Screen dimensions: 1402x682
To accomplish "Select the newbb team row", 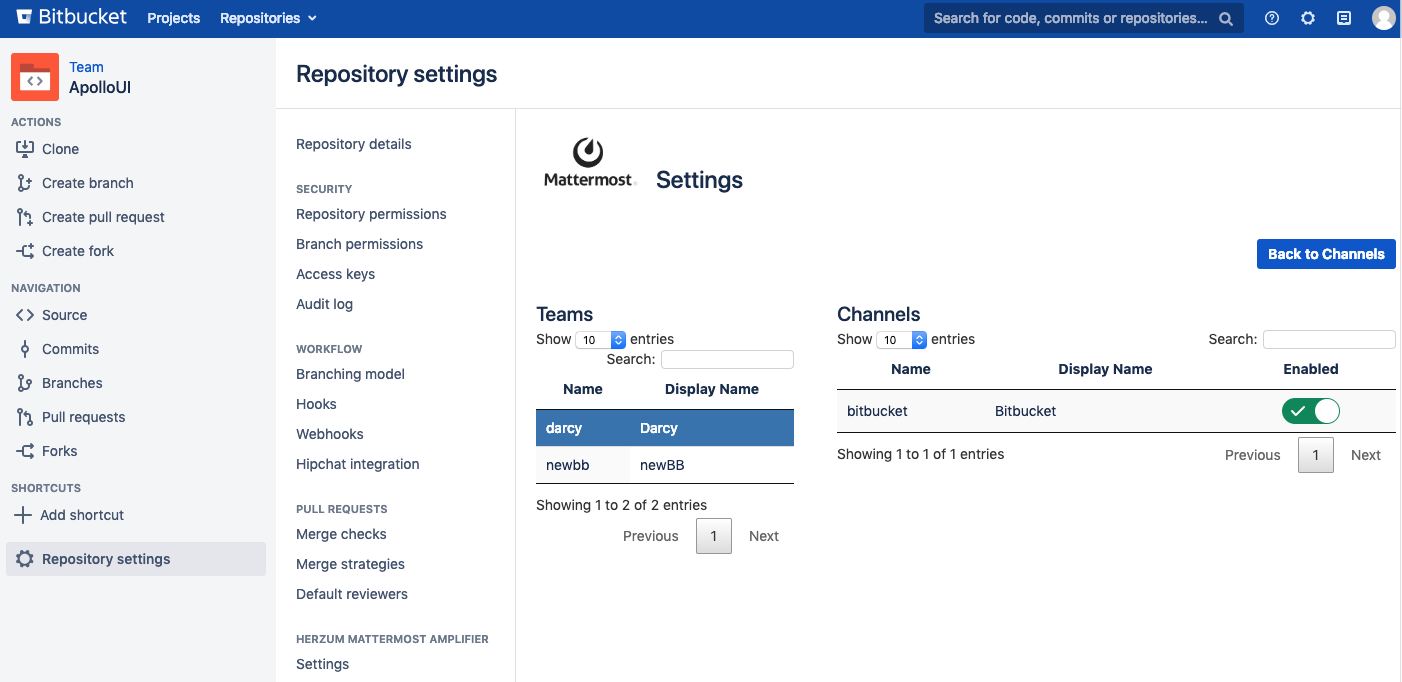I will 664,465.
